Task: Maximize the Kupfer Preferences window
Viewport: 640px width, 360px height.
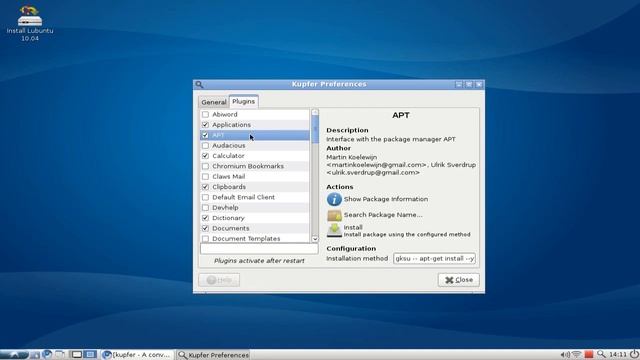Action: click(x=469, y=84)
